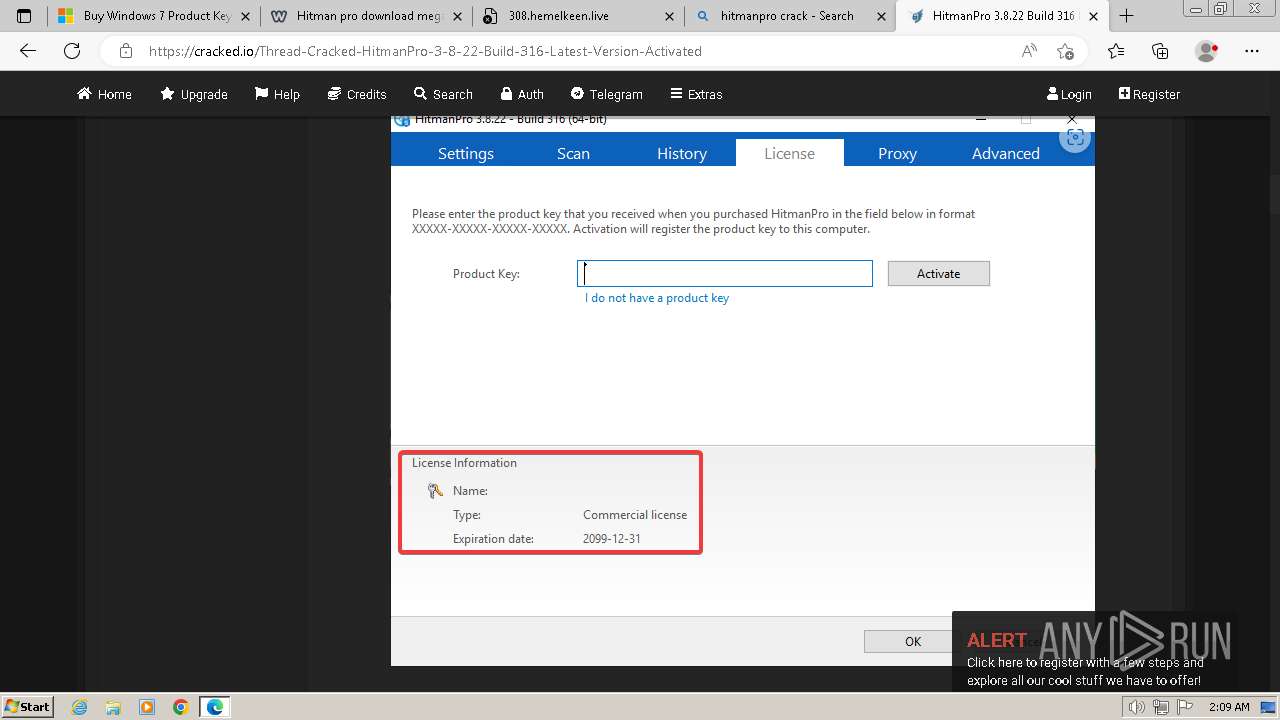1280x720 pixels.
Task: Click the Read aloud icon in address bar
Action: click(x=1029, y=51)
